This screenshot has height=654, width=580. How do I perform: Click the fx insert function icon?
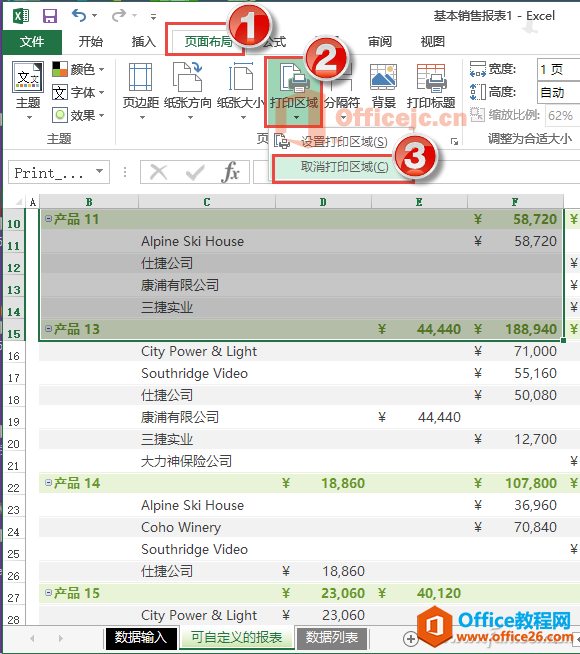coord(231,172)
